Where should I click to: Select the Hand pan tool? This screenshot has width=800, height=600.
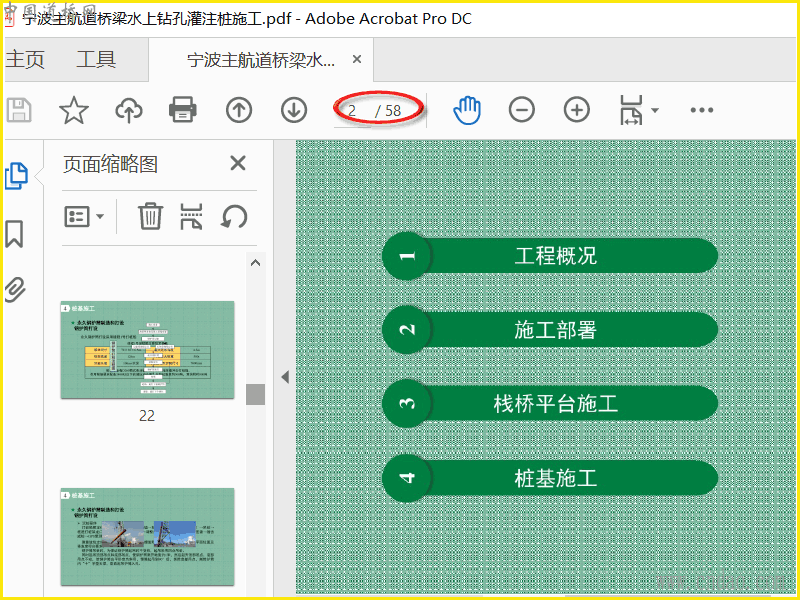[x=467, y=110]
